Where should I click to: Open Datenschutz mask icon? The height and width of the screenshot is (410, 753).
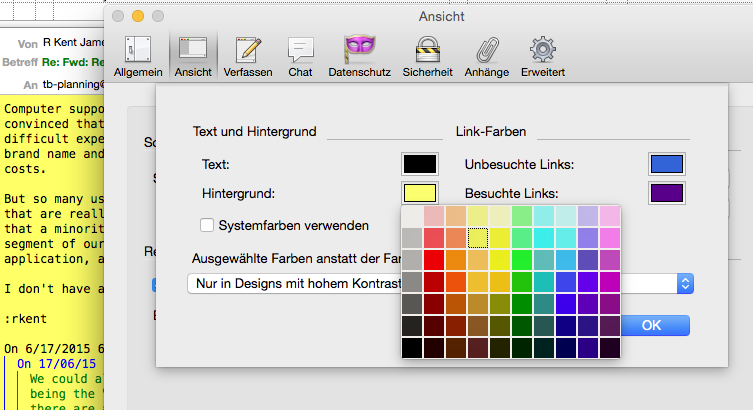click(x=359, y=56)
